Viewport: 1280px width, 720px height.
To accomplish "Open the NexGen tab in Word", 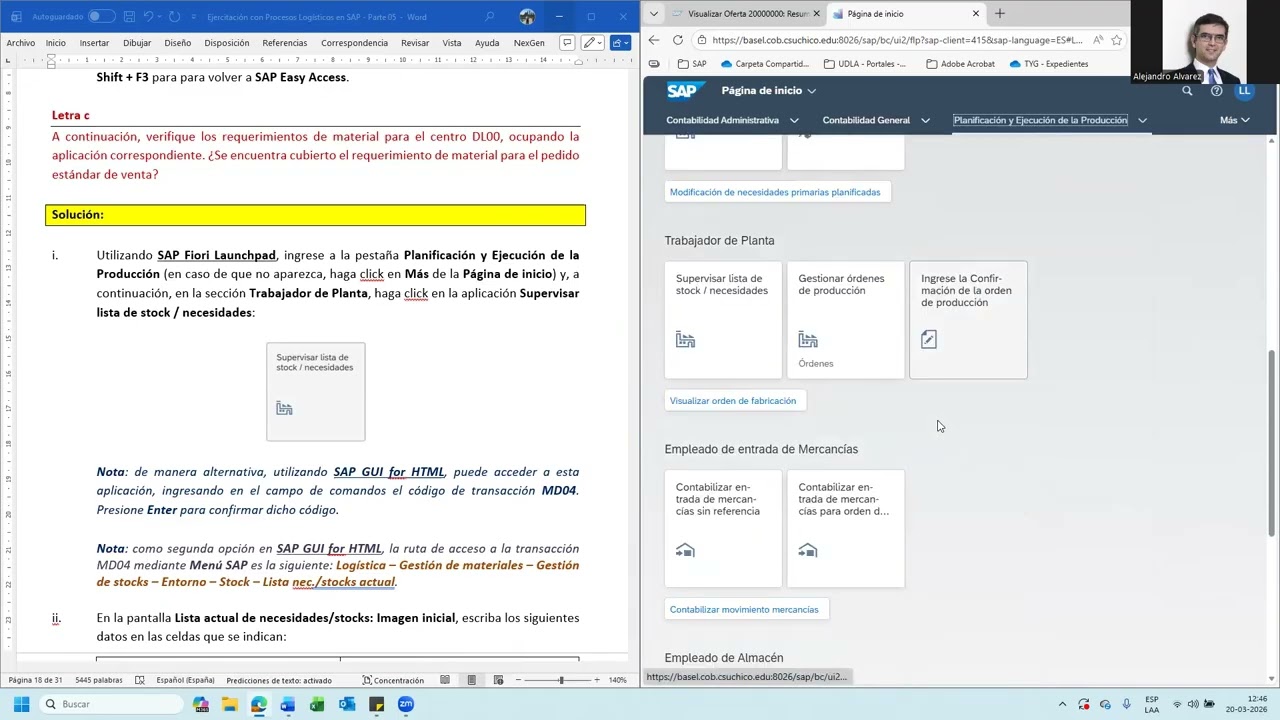I will pos(529,43).
